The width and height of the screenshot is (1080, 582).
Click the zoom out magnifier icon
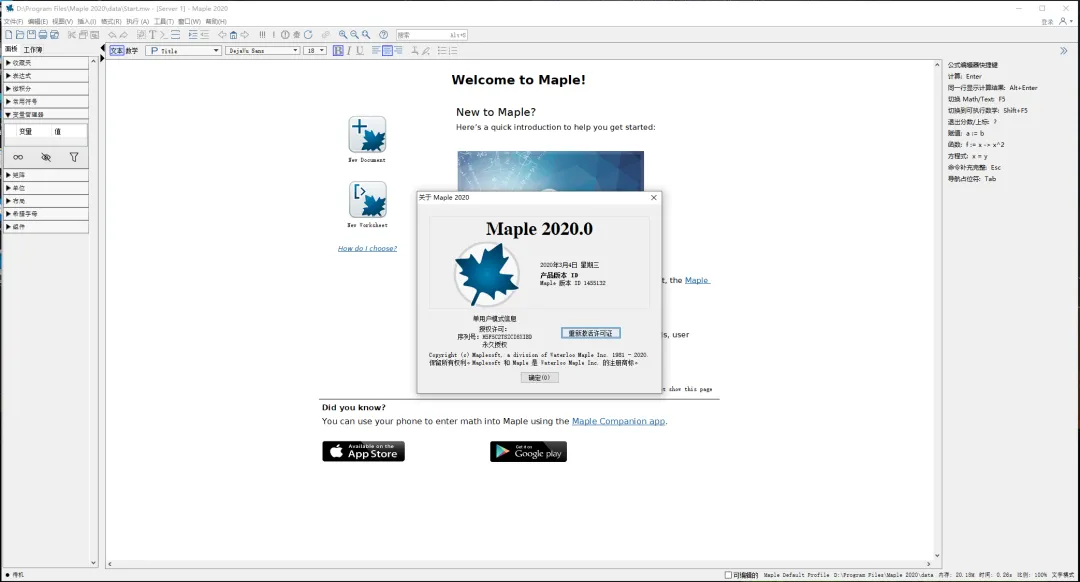[x=354, y=34]
